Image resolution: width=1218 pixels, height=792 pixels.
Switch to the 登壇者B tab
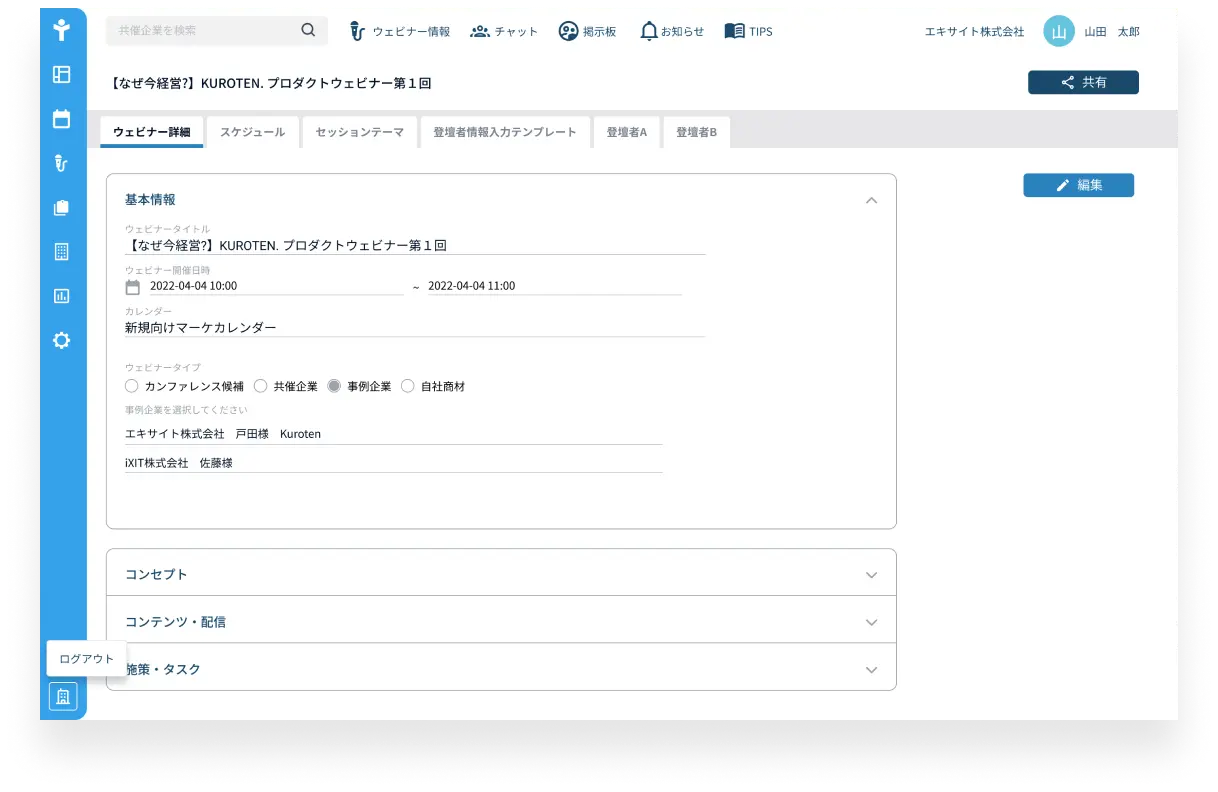[697, 132]
